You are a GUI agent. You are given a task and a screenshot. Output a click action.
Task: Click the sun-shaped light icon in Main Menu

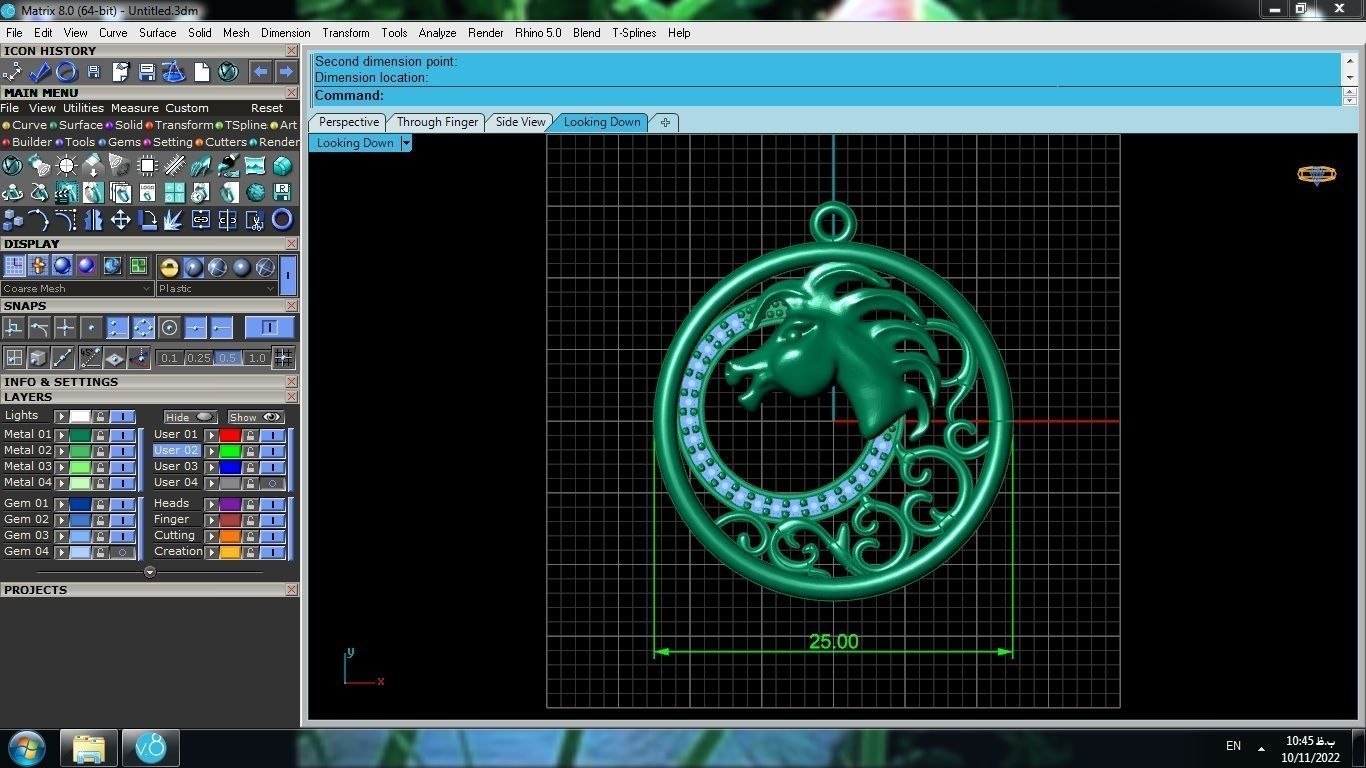[67, 166]
